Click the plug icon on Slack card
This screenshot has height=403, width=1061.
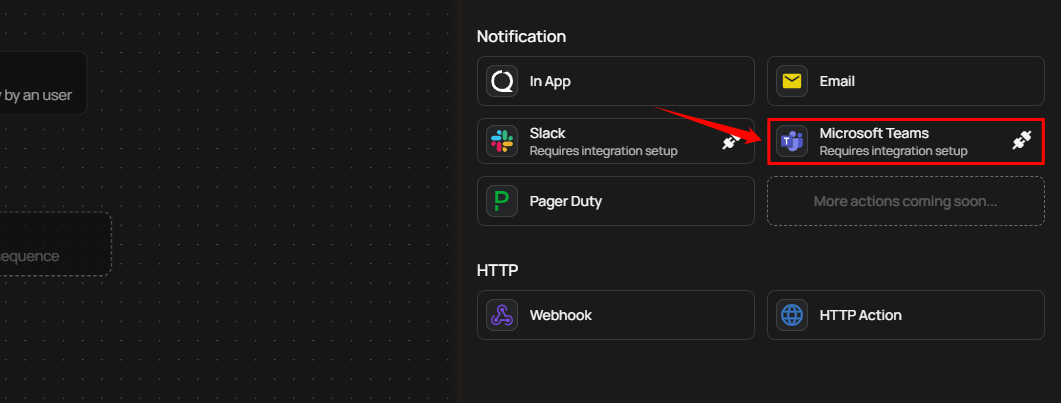731,142
